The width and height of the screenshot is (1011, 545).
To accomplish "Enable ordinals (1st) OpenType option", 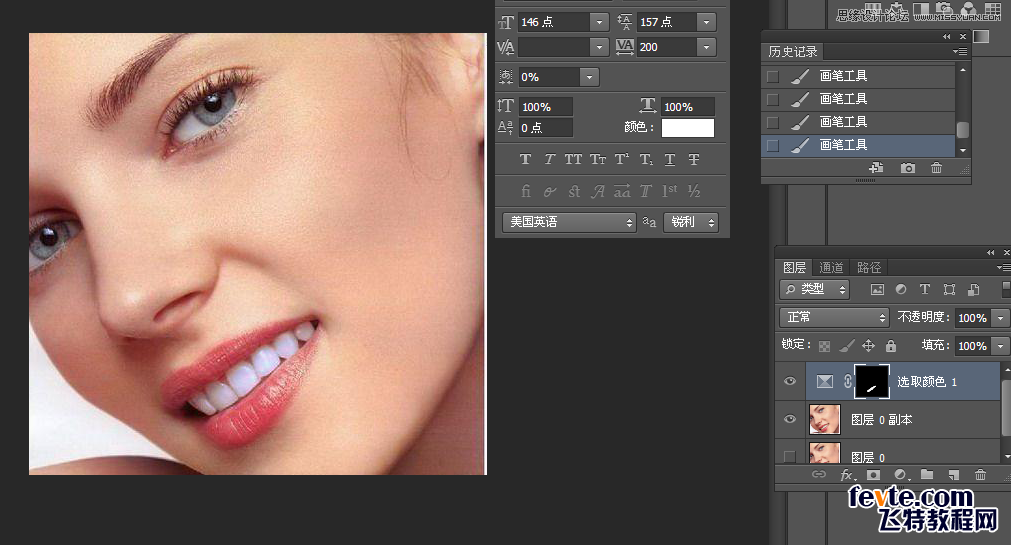I will coord(670,190).
